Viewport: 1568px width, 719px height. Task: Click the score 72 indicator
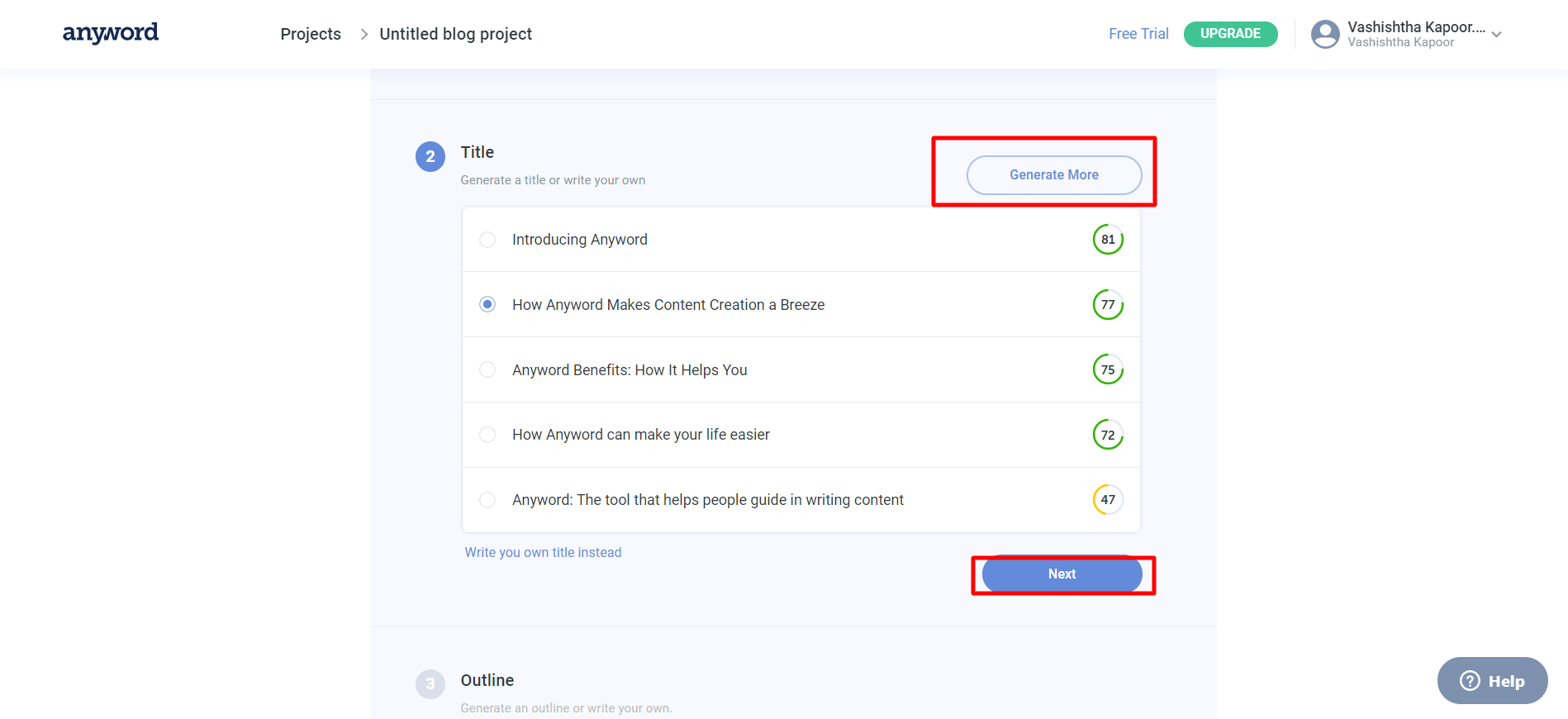point(1108,435)
